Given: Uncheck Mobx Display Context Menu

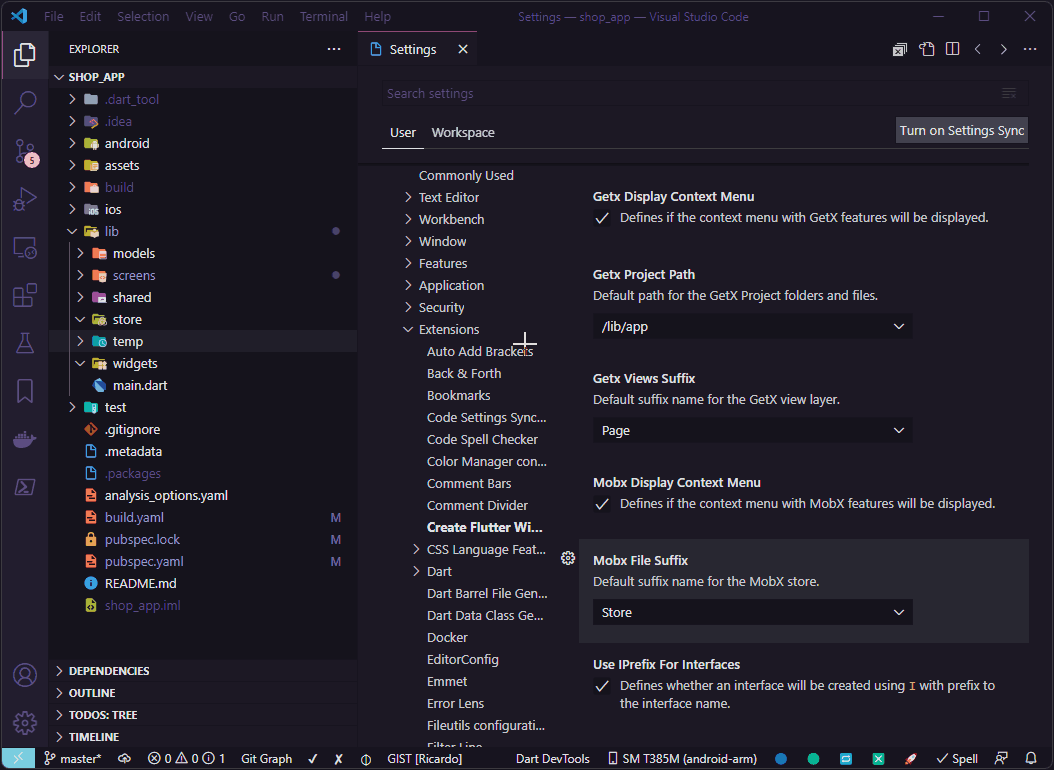Looking at the screenshot, I should [x=602, y=505].
